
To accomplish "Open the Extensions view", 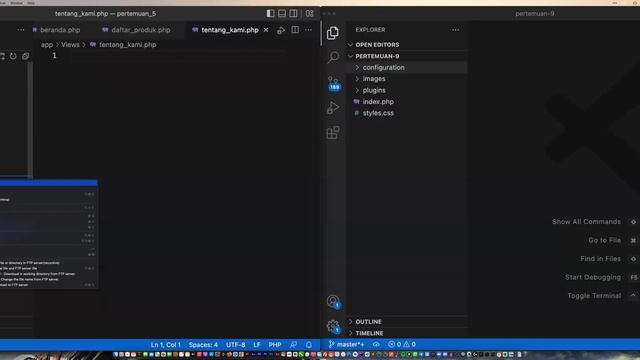I will pyautogui.click(x=333, y=133).
